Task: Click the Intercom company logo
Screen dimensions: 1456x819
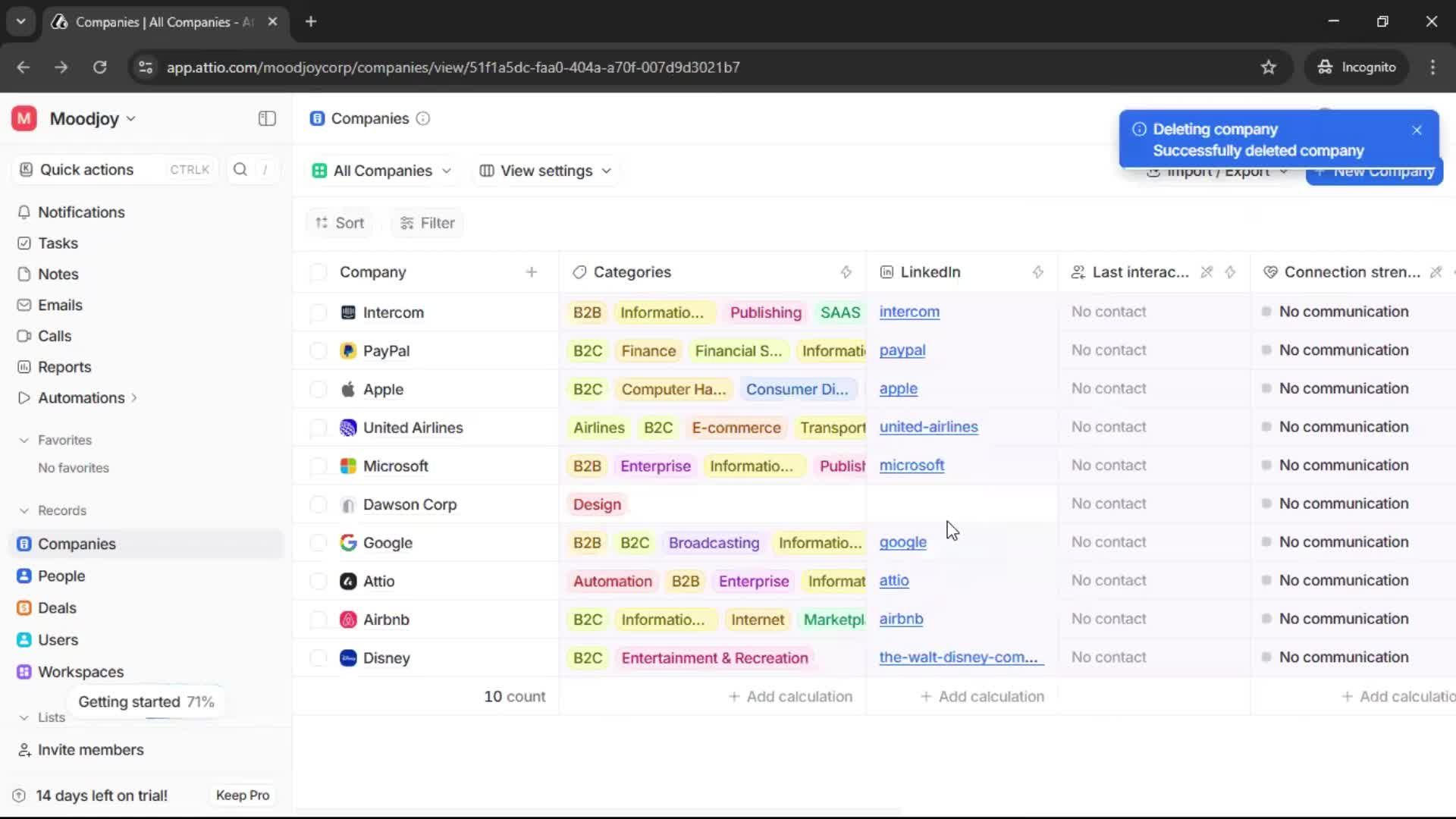Action: [x=348, y=312]
